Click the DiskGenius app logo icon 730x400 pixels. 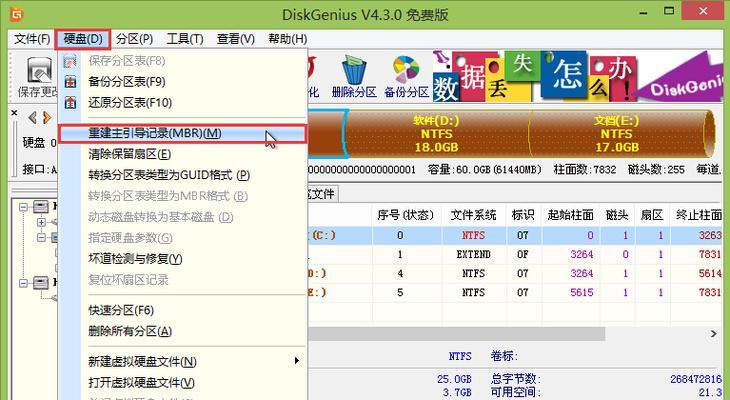pos(16,14)
